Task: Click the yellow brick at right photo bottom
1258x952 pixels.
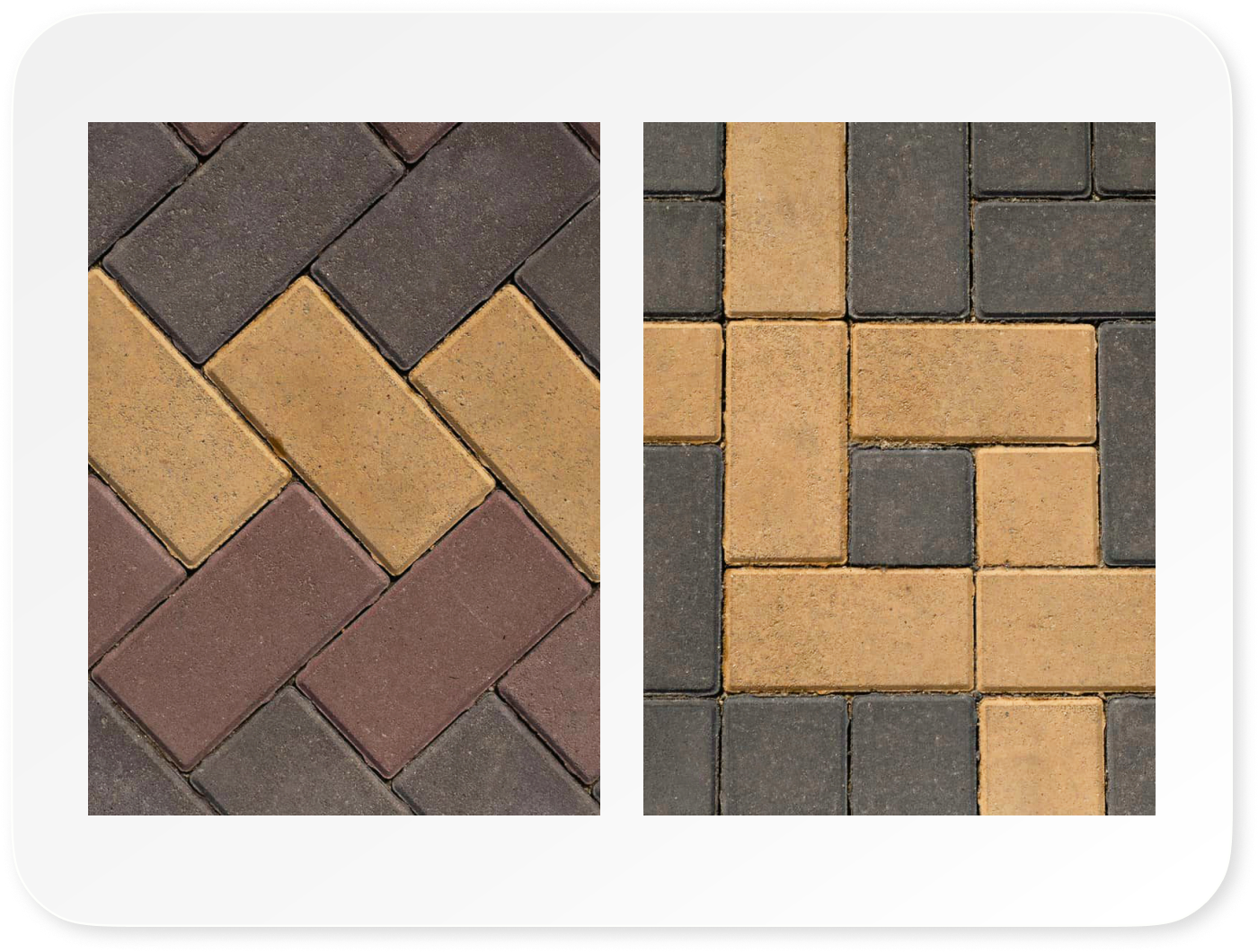Action: click(x=1041, y=756)
